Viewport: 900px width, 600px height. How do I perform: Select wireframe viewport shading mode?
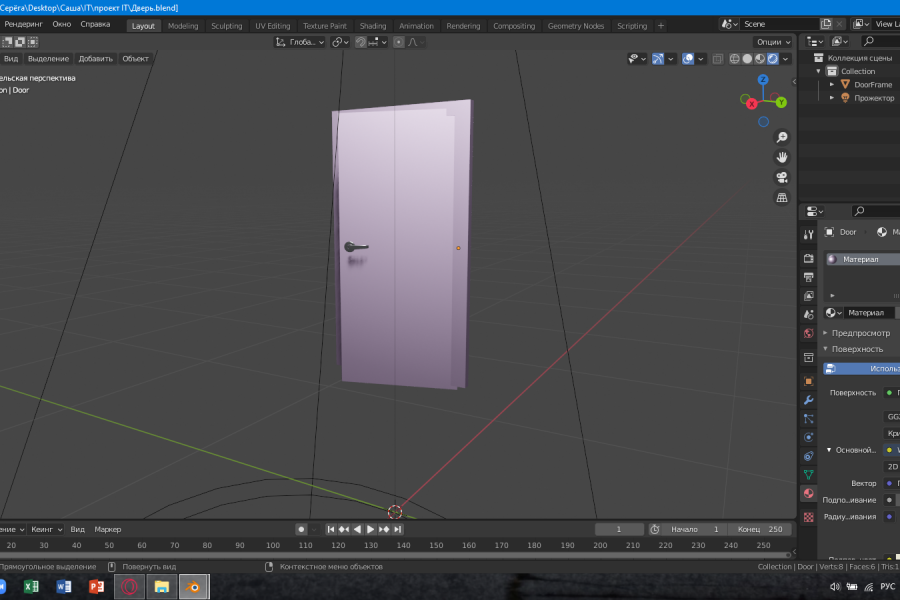pos(734,59)
